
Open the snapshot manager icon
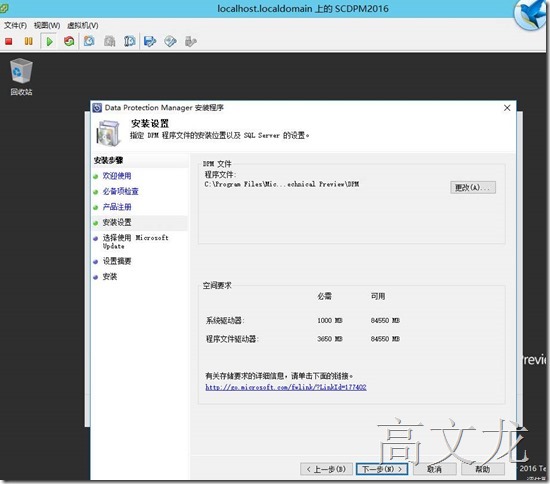tap(129, 41)
